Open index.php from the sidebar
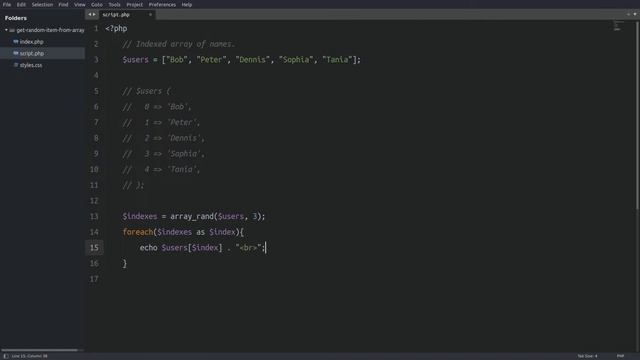 pos(31,42)
